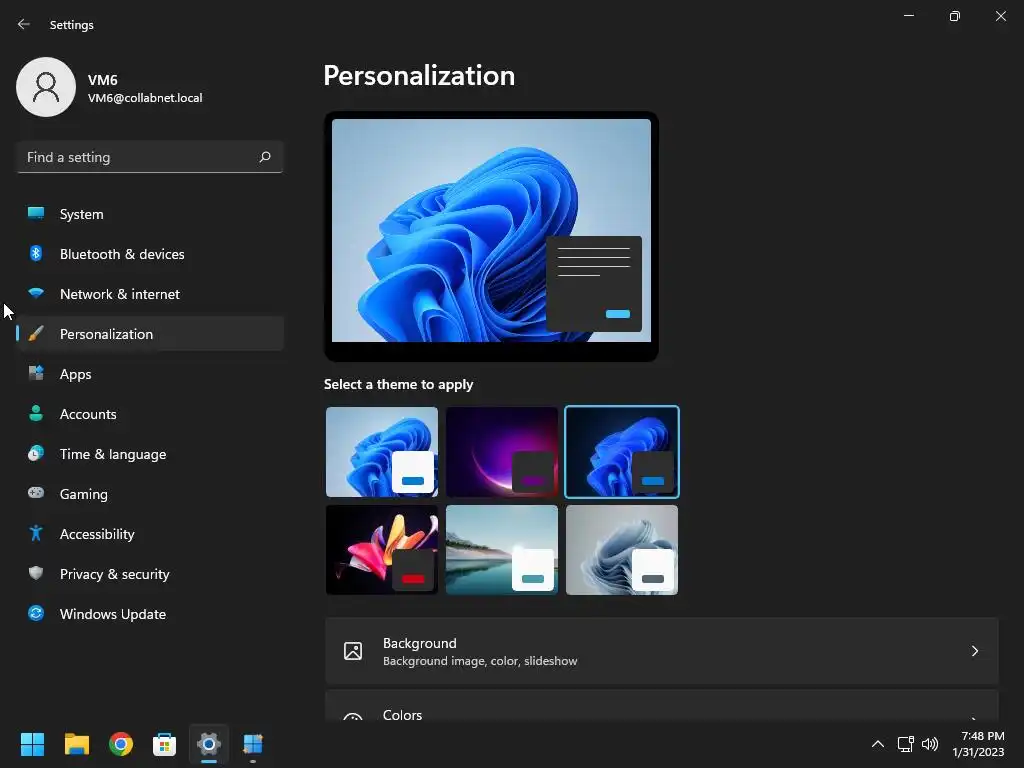The height and width of the screenshot is (768, 1024).
Task: Click the back arrow in Settings header
Action: click(24, 25)
